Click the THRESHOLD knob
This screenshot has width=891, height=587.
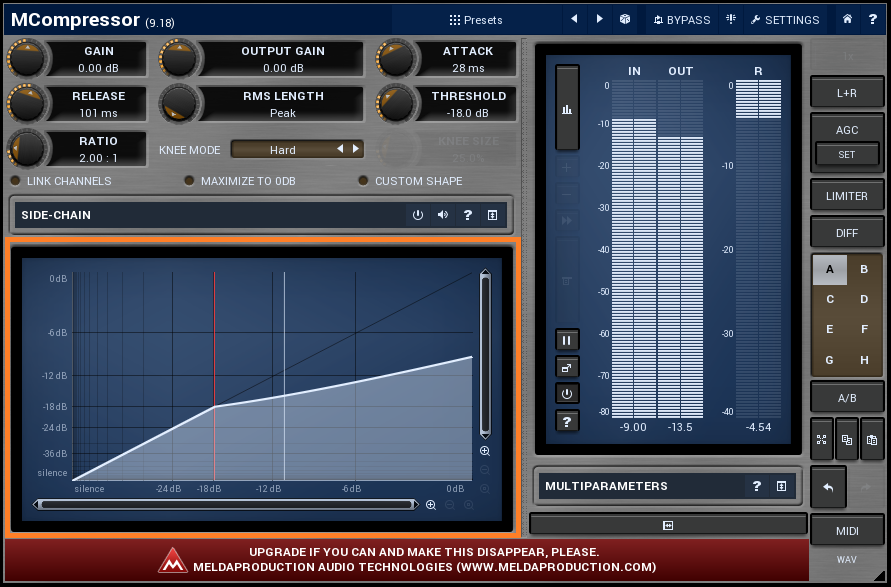[395, 103]
